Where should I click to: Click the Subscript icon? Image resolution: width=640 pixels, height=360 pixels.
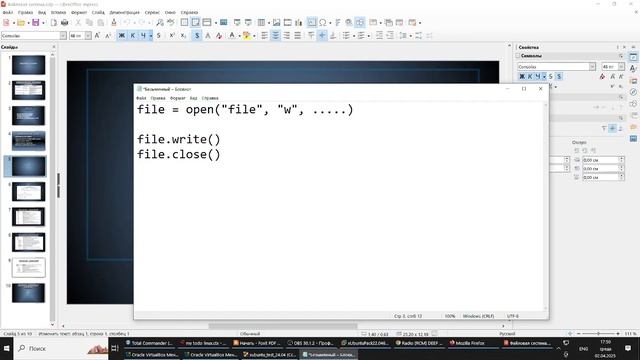pyautogui.click(x=183, y=36)
